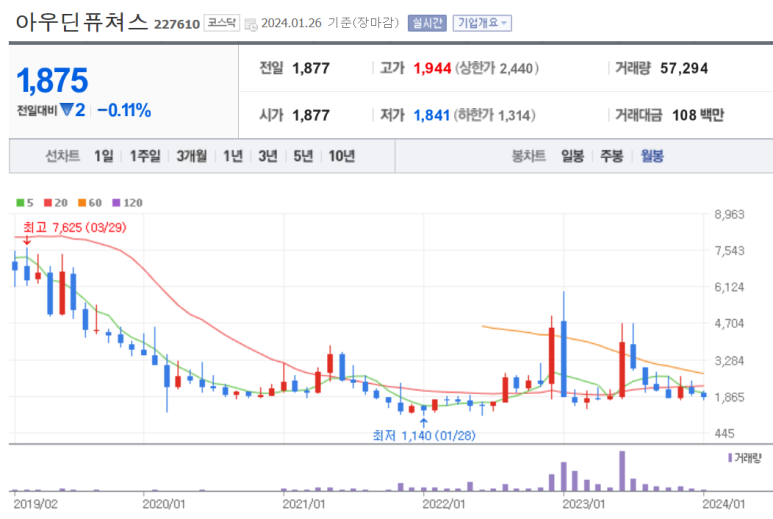Click the 저가 value 1,841
Screen dimensions: 773x519
point(431,115)
